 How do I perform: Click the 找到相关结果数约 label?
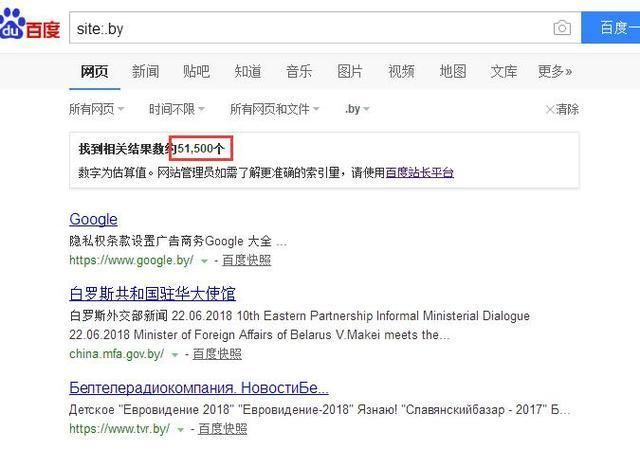tap(127, 149)
